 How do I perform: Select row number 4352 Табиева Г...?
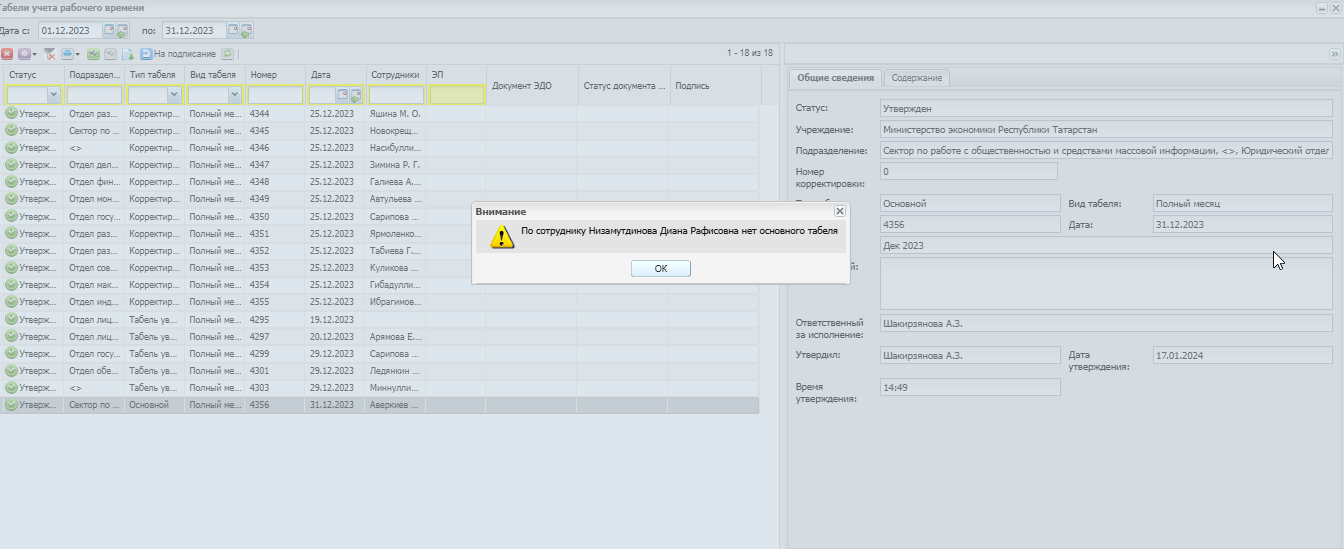tap(379, 250)
